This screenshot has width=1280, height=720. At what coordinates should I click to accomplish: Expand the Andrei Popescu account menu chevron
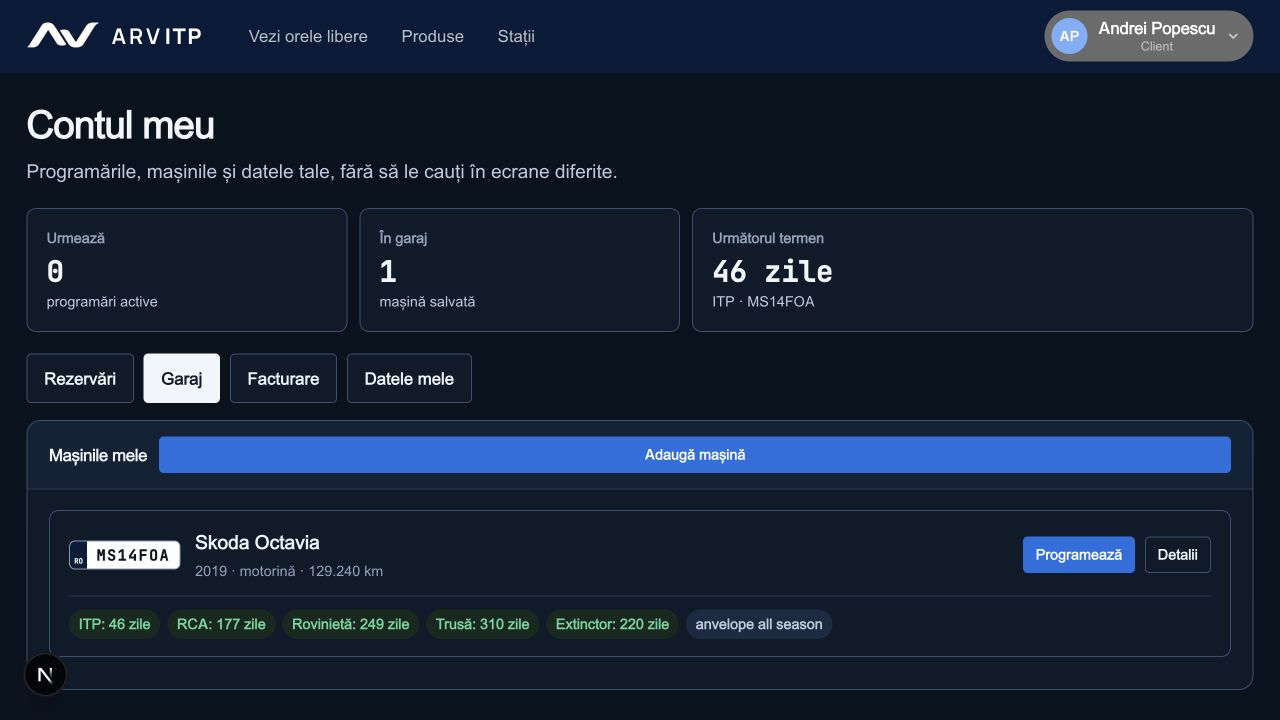1233,36
